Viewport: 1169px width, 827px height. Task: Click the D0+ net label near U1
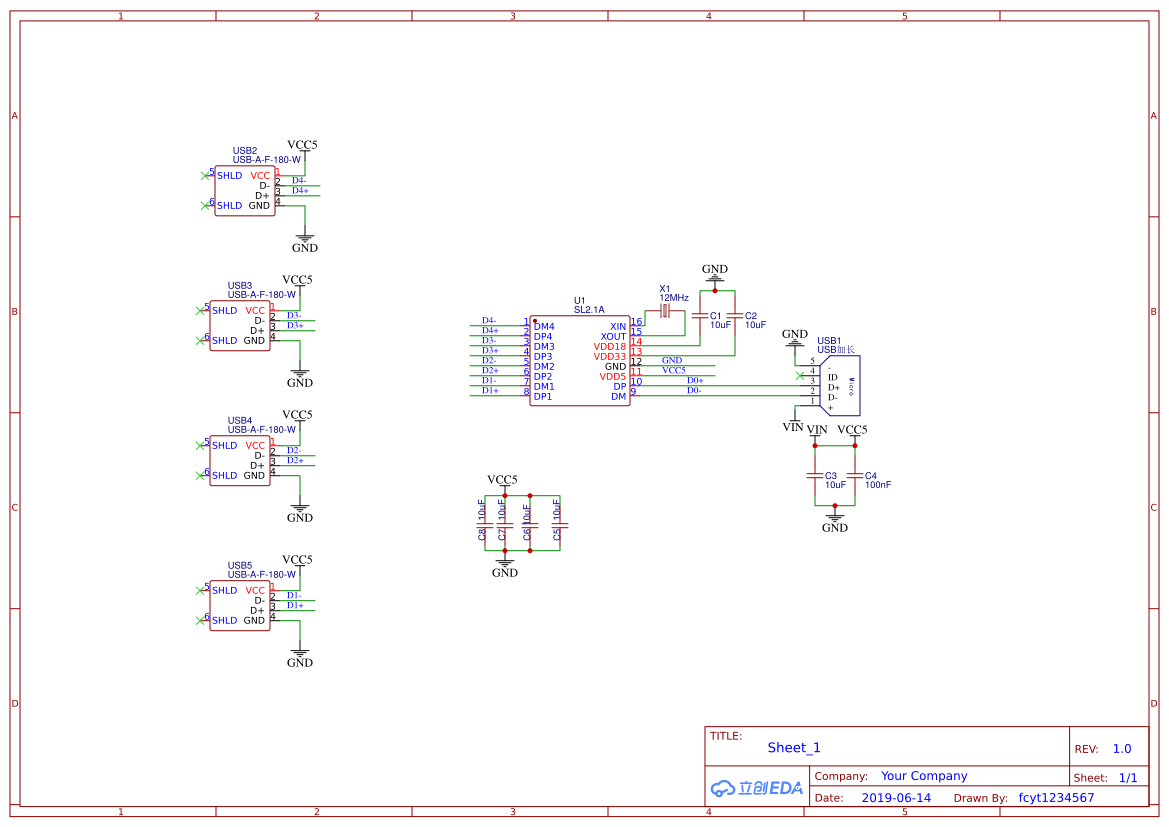pos(695,380)
